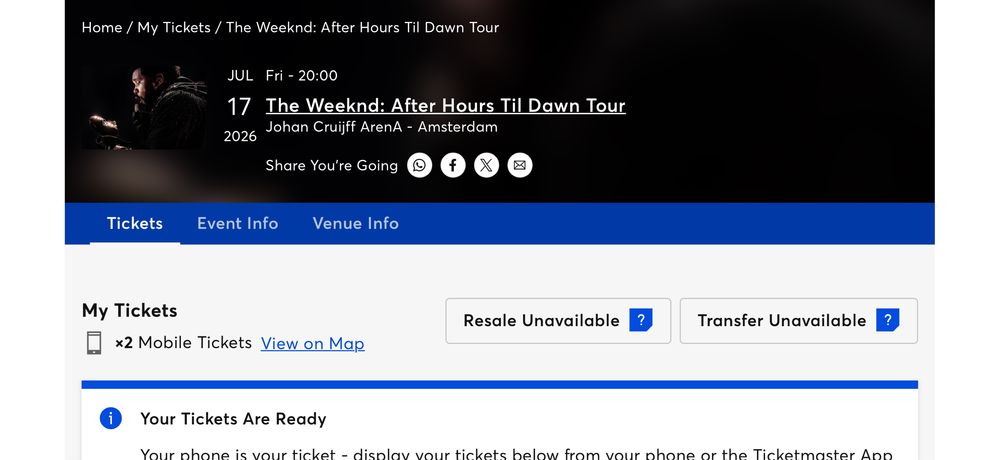The image size is (1000, 460).
Task: Navigate to My Tickets breadcrumb link
Action: (x=174, y=27)
